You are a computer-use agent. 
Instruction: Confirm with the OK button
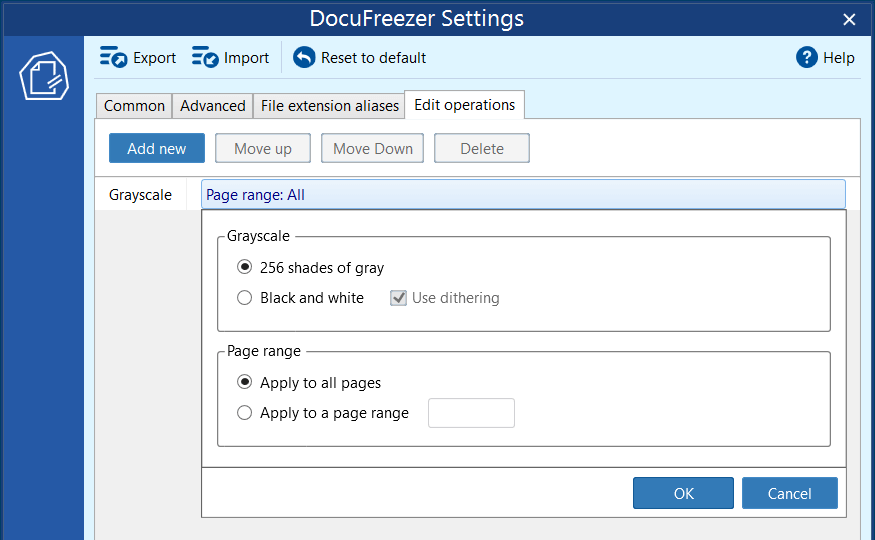pyautogui.click(x=683, y=493)
